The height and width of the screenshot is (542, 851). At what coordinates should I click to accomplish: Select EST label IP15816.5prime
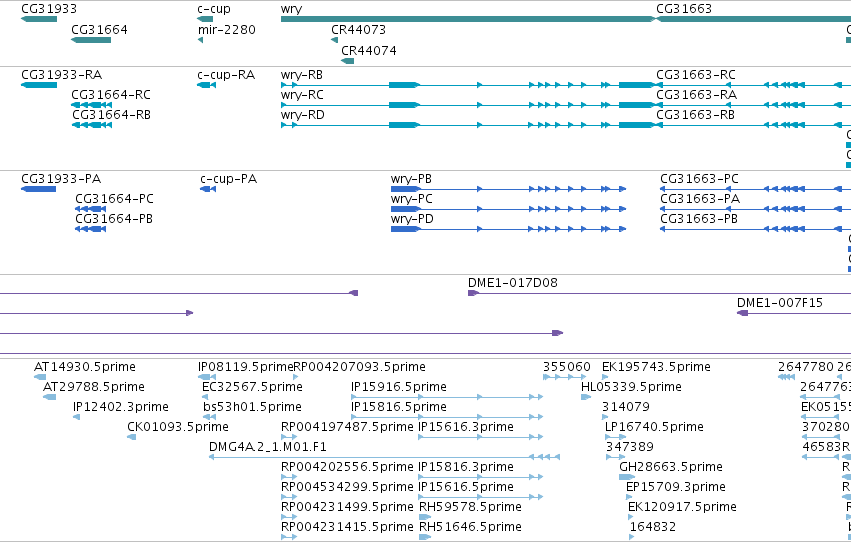pos(399,407)
